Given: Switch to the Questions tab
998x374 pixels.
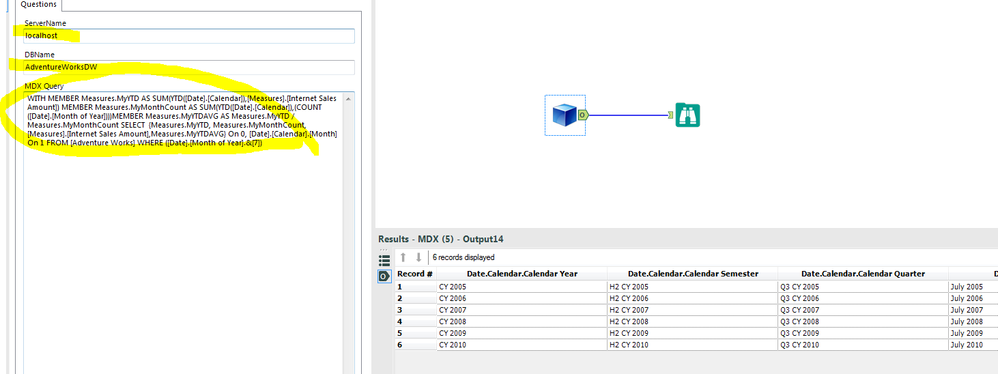Looking at the screenshot, I should [39, 4].
